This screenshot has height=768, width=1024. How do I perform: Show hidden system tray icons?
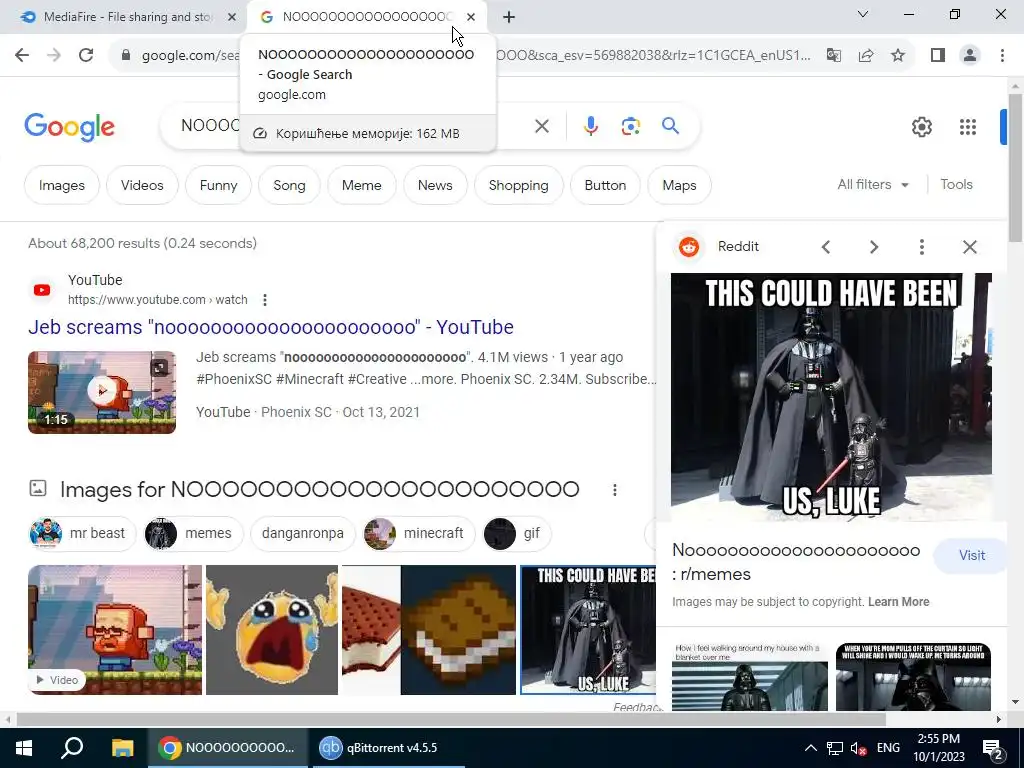tap(810, 748)
